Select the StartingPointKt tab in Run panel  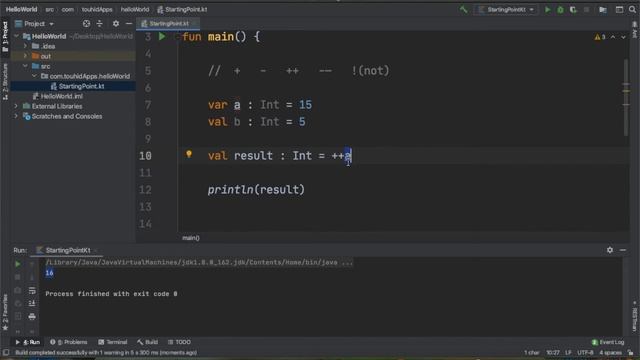click(x=67, y=250)
